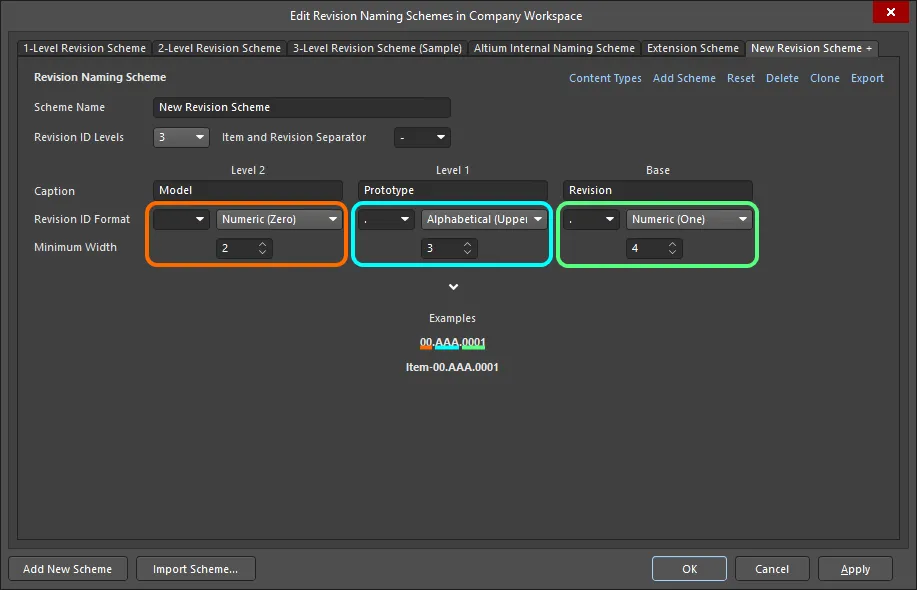
Task: Edit the Scheme Name field
Action: click(302, 108)
